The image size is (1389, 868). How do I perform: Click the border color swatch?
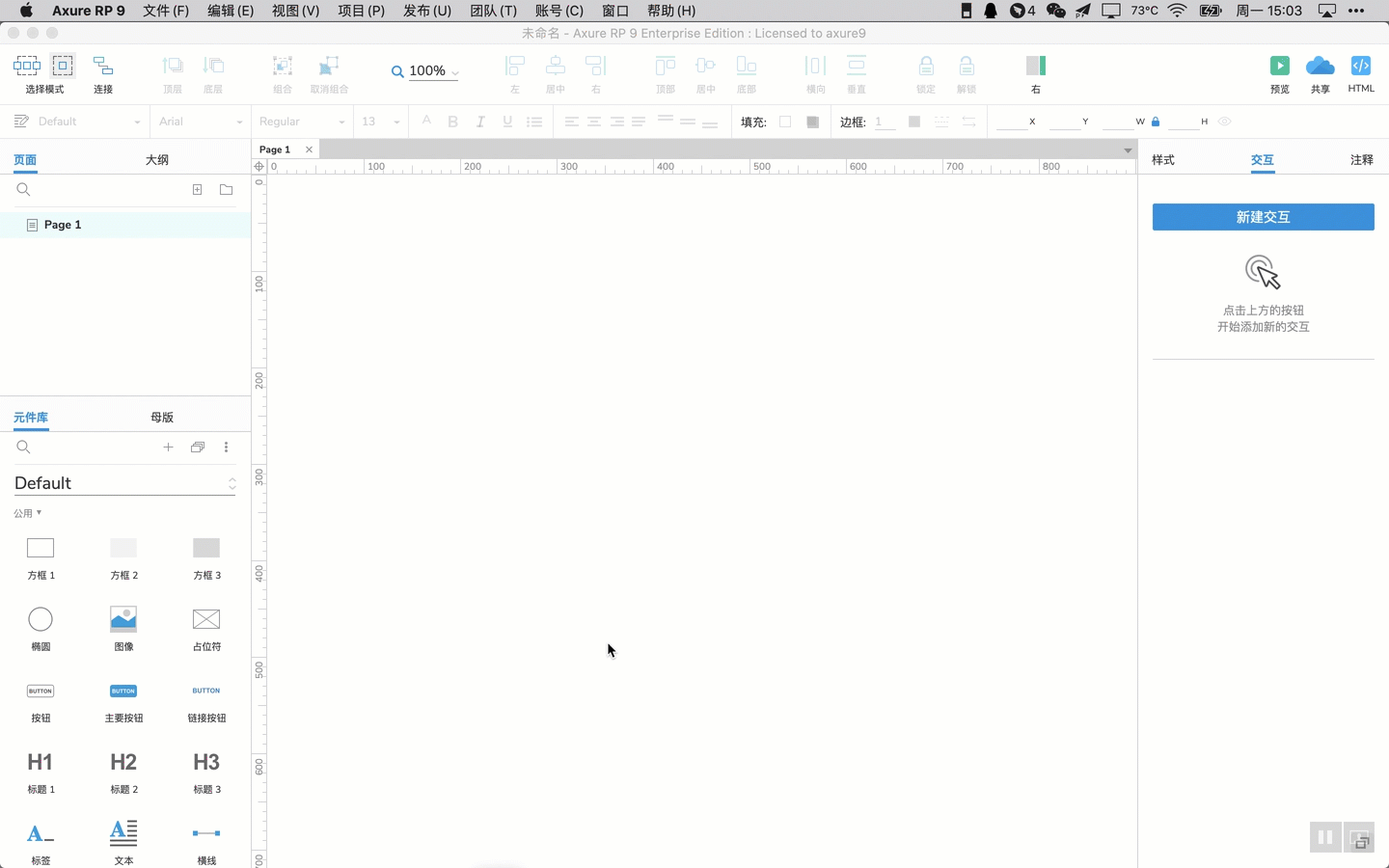(914, 122)
